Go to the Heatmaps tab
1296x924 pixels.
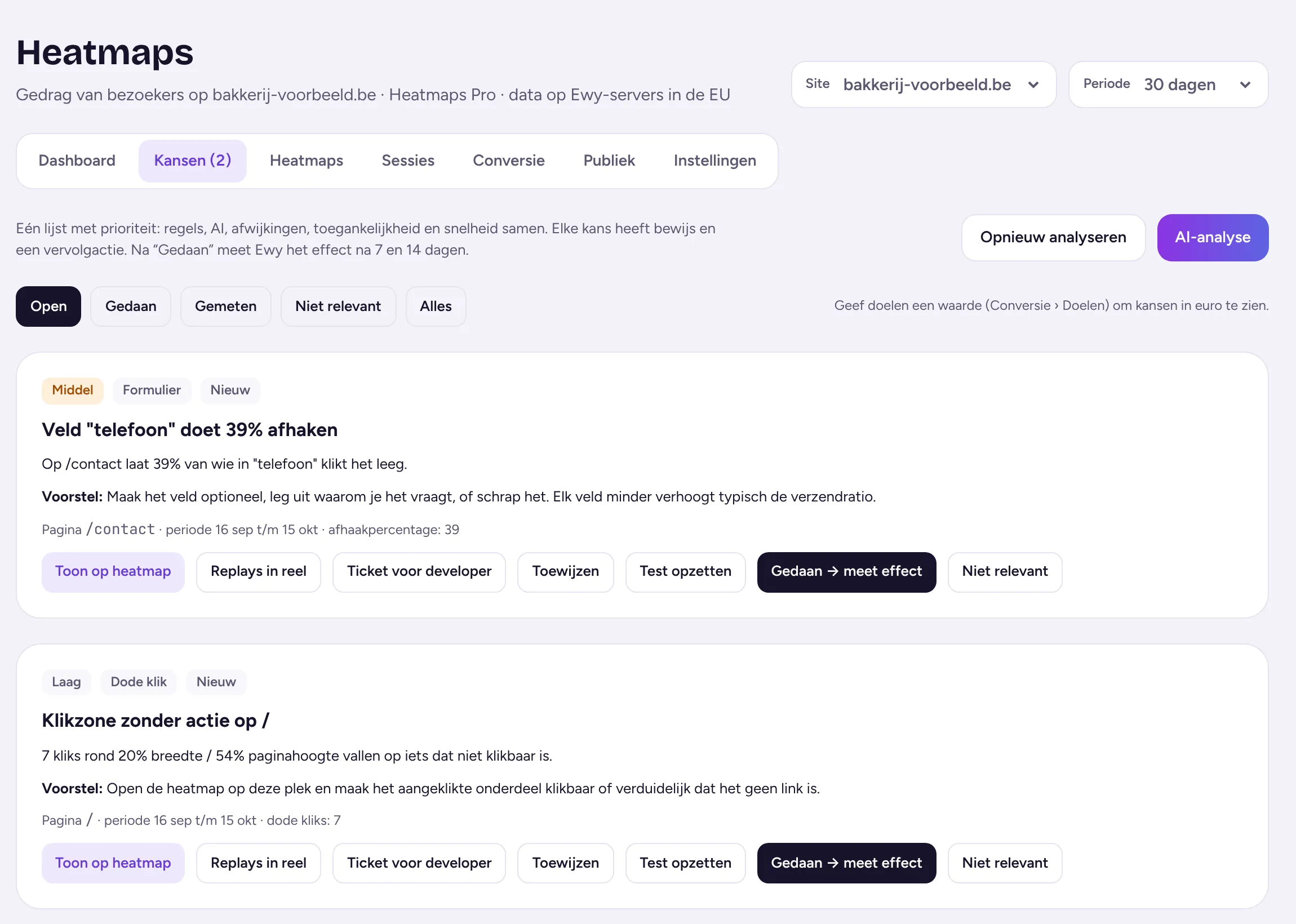point(306,161)
